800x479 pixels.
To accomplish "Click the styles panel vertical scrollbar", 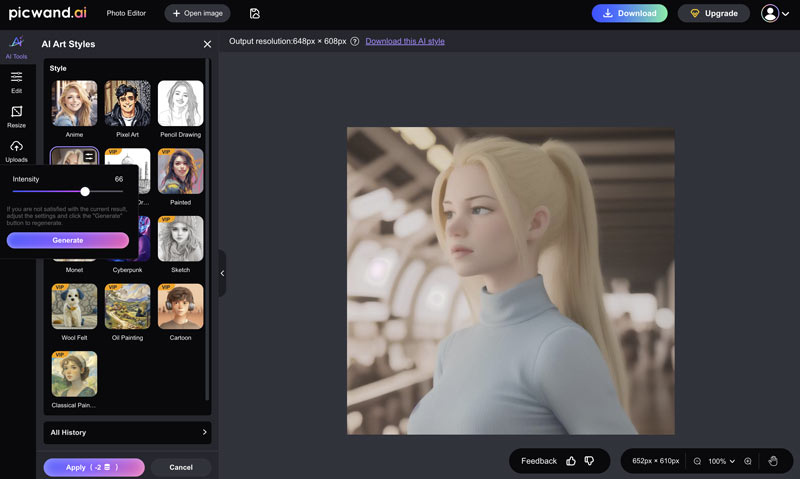I will coord(207,230).
